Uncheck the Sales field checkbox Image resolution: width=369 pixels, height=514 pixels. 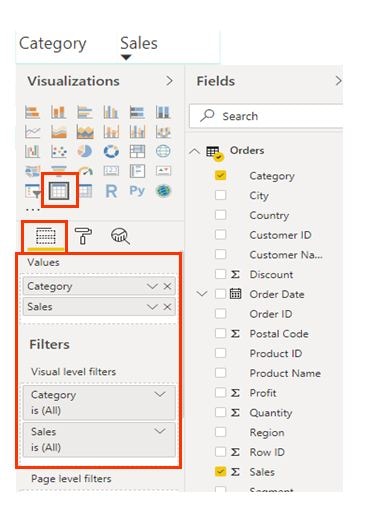click(220, 471)
